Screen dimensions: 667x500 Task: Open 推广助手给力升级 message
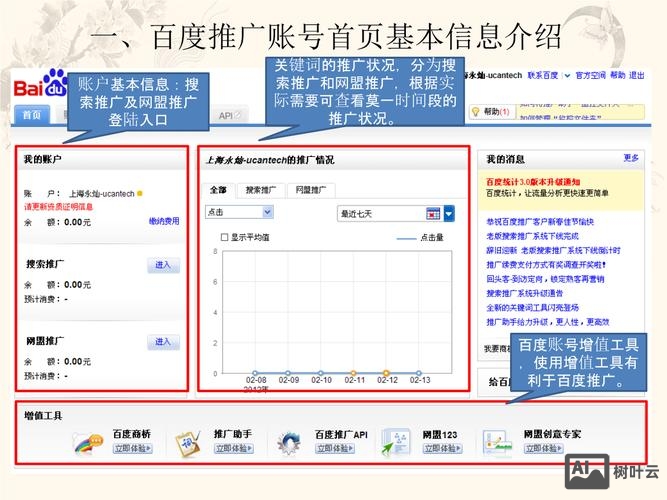(x=548, y=322)
